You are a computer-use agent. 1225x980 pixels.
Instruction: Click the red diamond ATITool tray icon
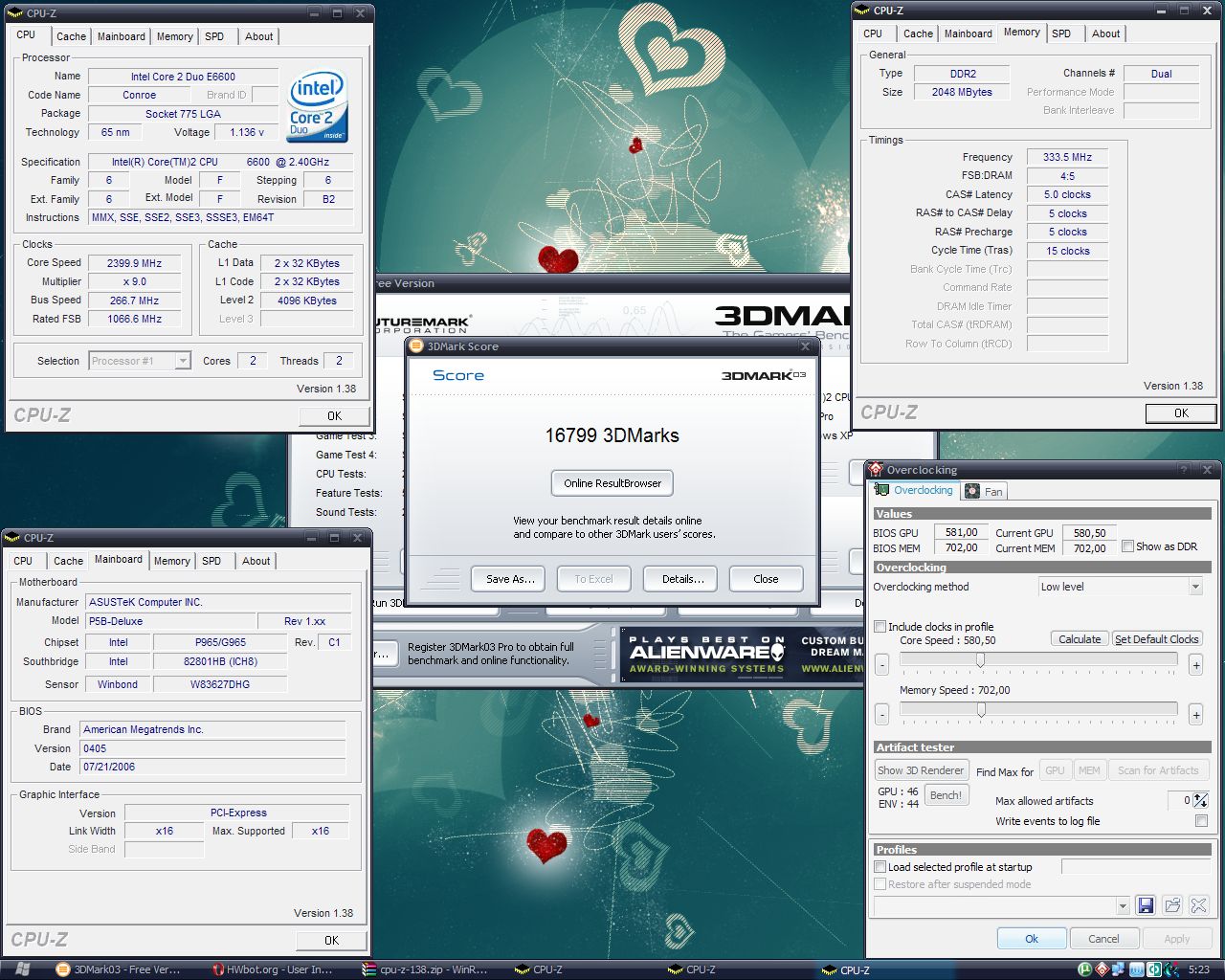(x=1102, y=969)
